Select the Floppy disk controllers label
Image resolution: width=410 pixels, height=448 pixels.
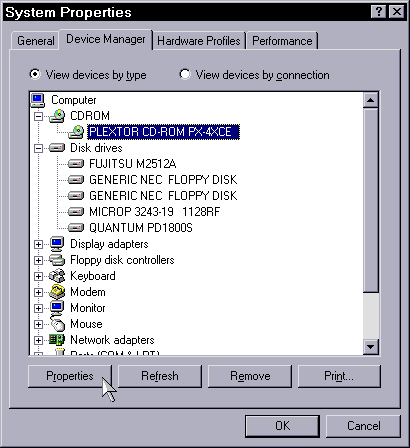coord(122,260)
